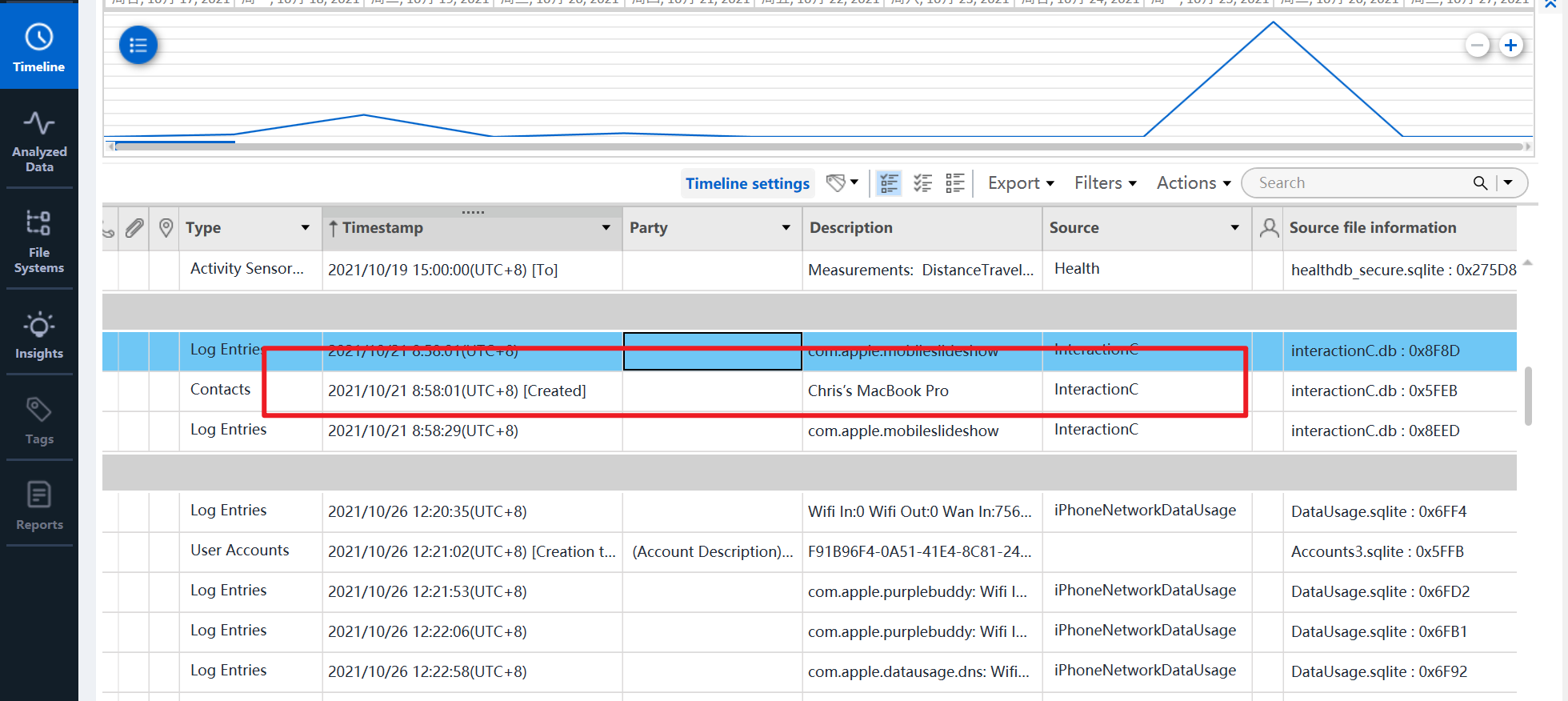The image size is (1568, 701).
Task: Click the Search input field
Action: (1360, 183)
